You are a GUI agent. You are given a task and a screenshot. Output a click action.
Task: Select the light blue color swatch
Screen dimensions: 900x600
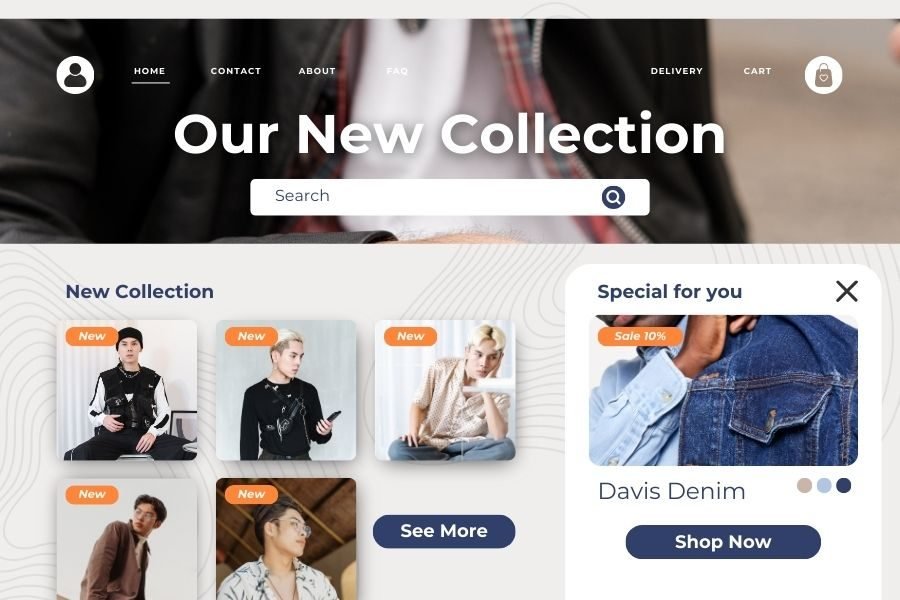tap(824, 485)
